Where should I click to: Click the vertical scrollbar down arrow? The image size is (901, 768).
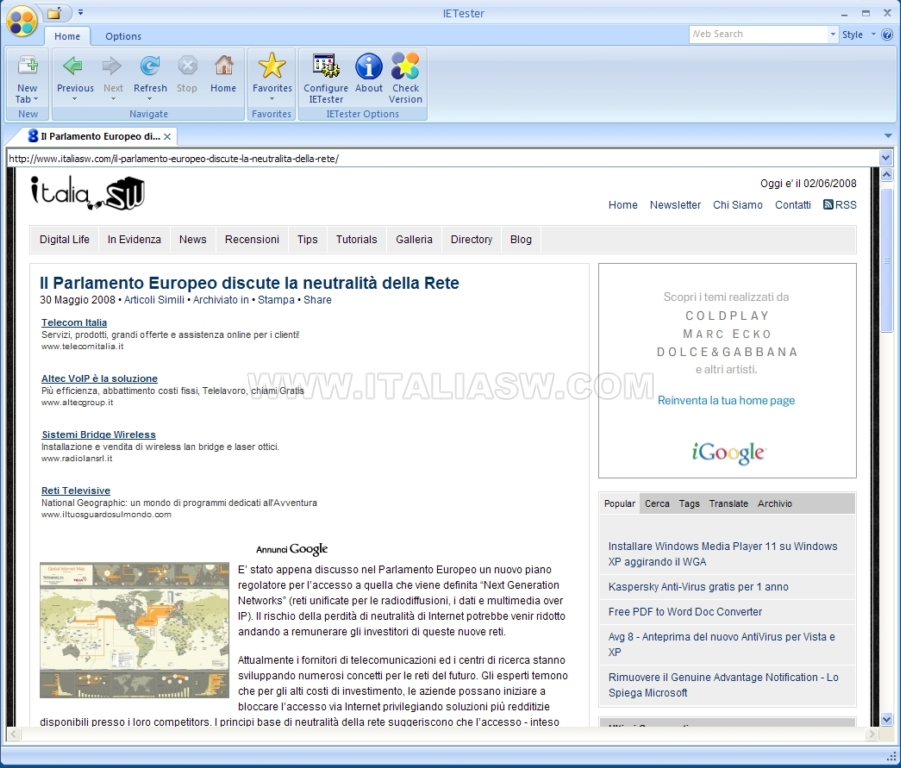[886, 719]
